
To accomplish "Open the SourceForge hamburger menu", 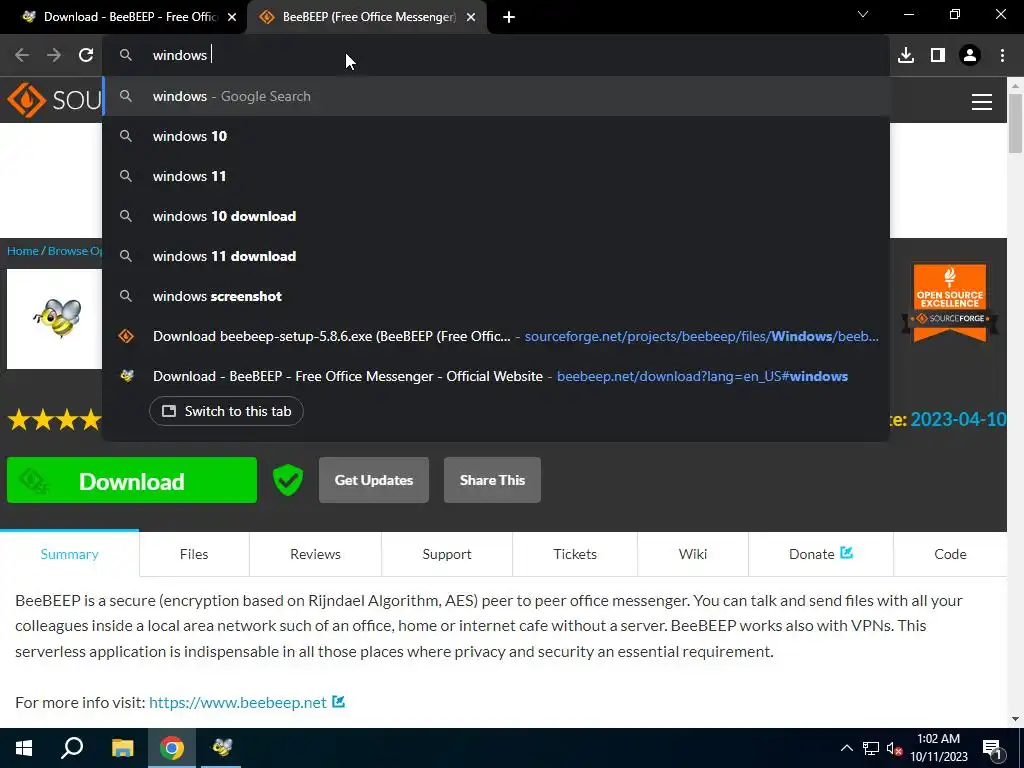I will pos(981,102).
